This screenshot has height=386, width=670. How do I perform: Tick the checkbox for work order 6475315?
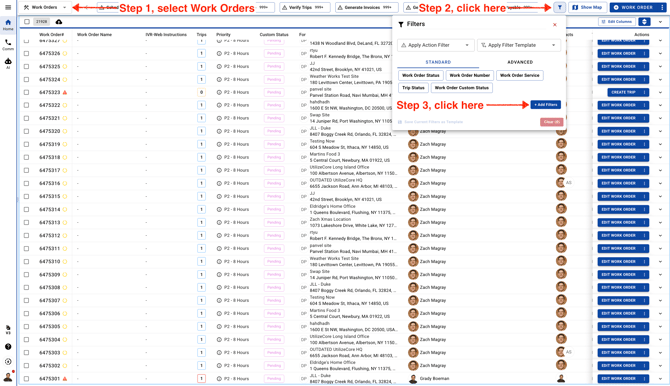click(x=26, y=196)
